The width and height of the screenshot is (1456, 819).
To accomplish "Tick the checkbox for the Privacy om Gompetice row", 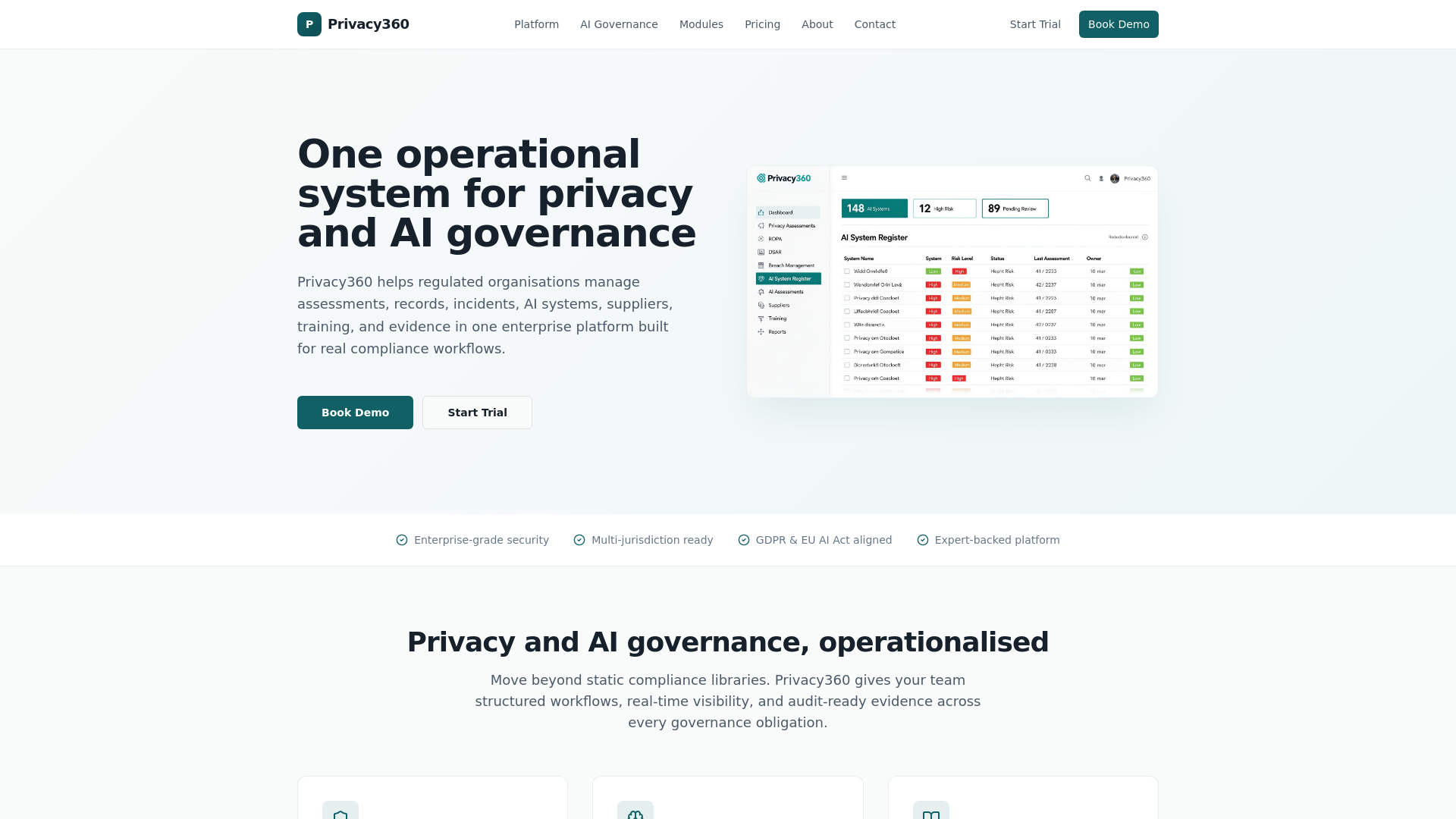I will click(847, 352).
